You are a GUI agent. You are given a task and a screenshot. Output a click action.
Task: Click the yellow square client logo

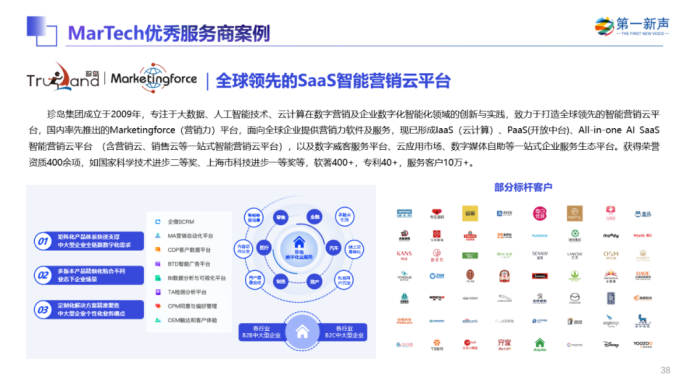point(470,213)
